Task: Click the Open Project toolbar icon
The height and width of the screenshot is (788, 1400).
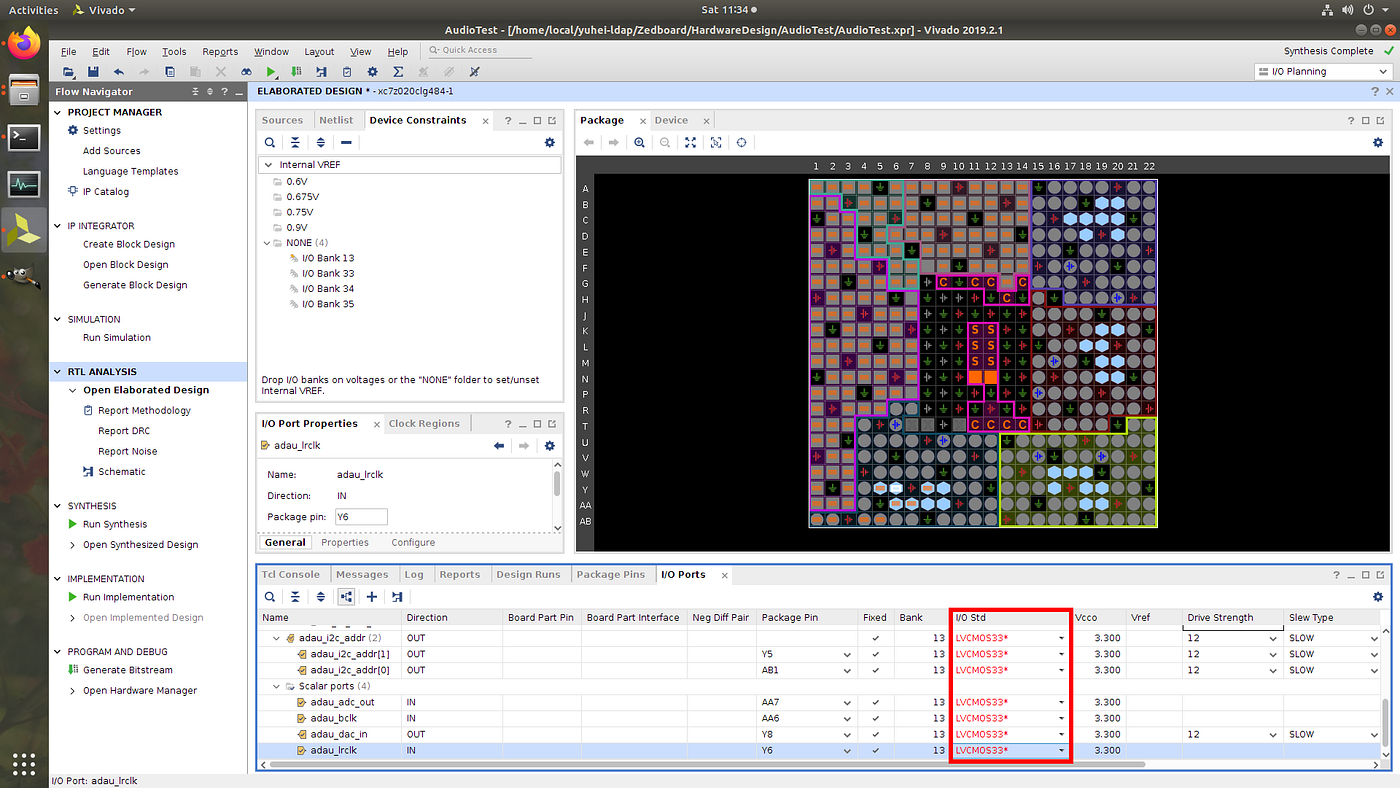Action: point(69,72)
